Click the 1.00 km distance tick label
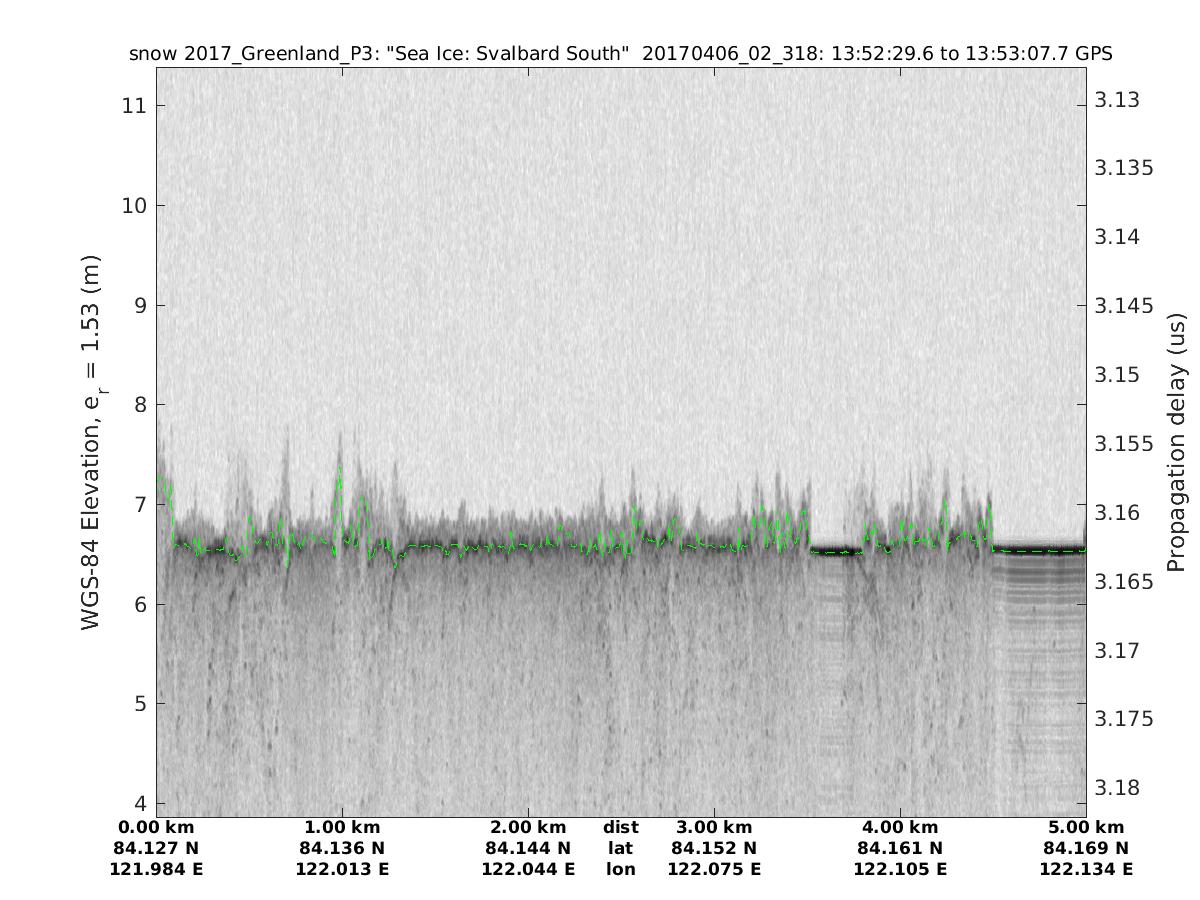1200x900 pixels. [342, 828]
